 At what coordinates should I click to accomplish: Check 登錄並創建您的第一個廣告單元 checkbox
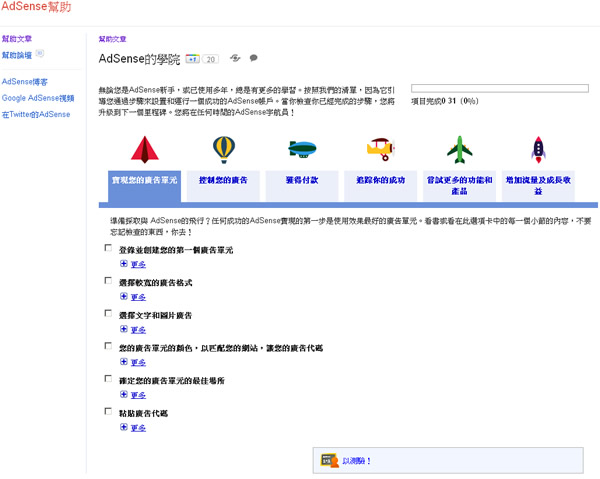108,247
